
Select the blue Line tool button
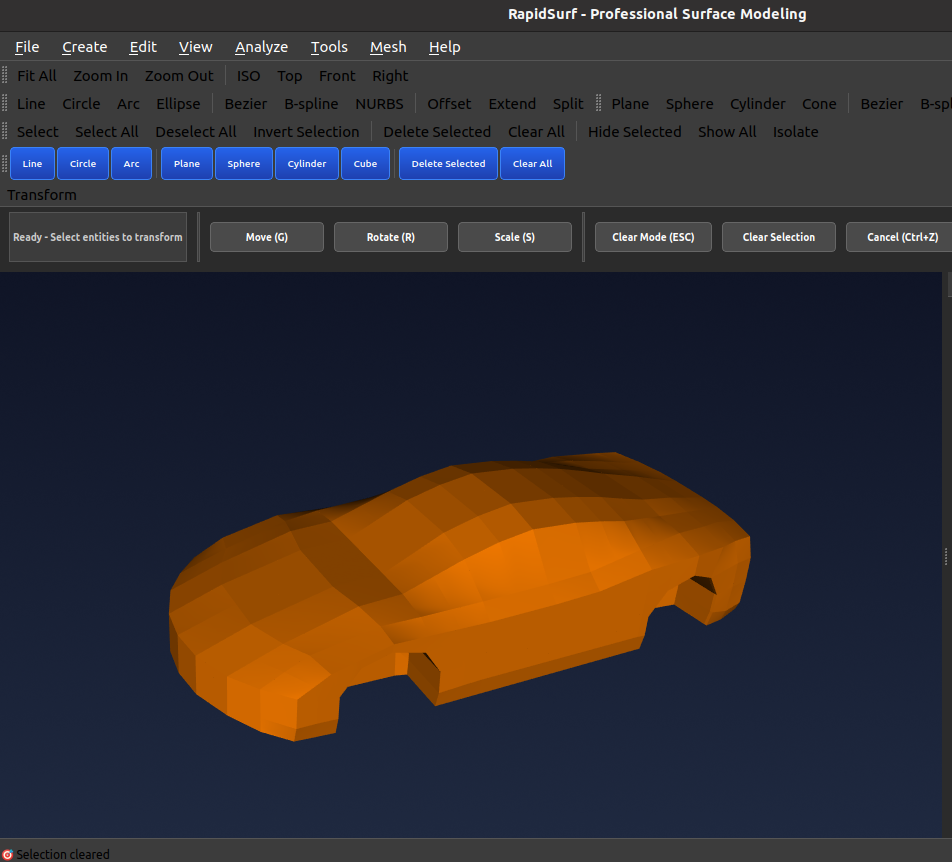[x=32, y=163]
